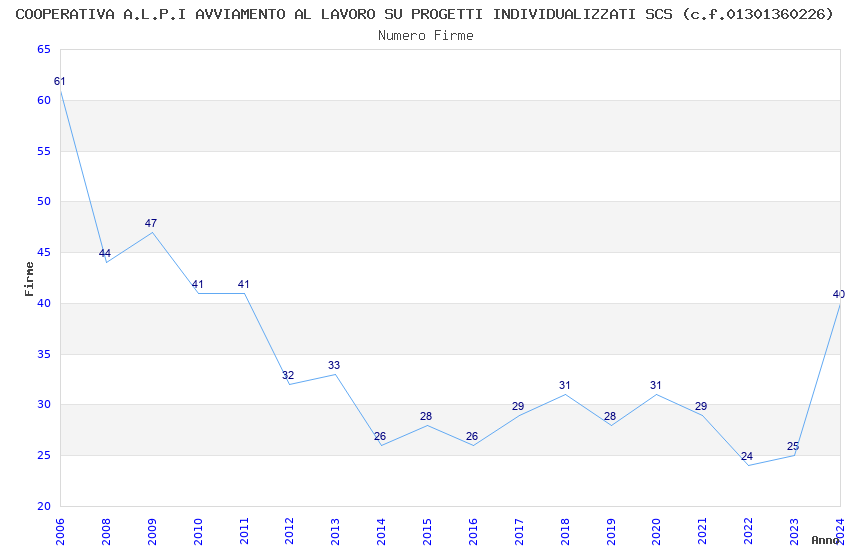Click the 2010 x-axis year label

pos(198,531)
